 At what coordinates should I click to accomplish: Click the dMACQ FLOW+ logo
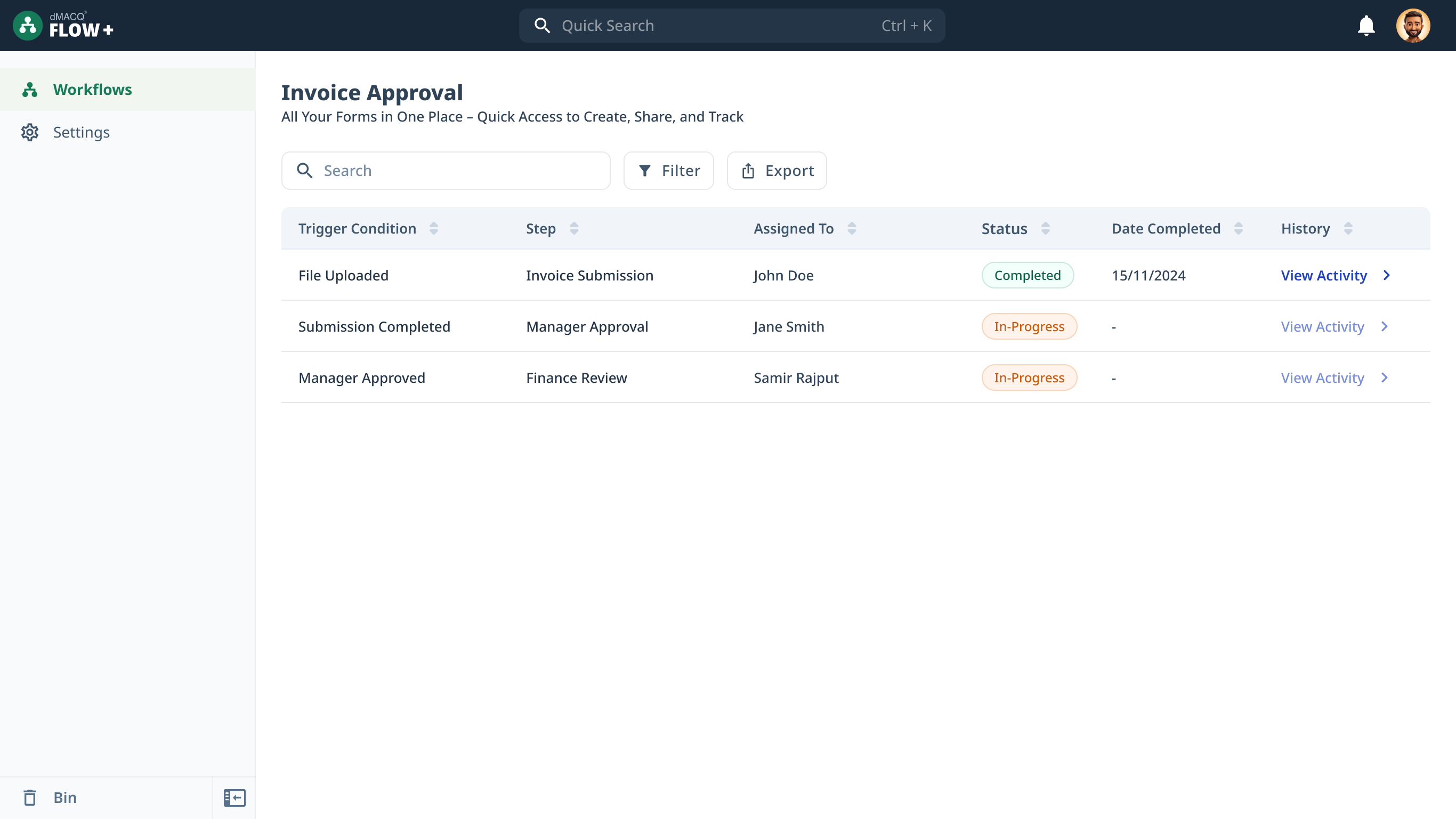63,26
